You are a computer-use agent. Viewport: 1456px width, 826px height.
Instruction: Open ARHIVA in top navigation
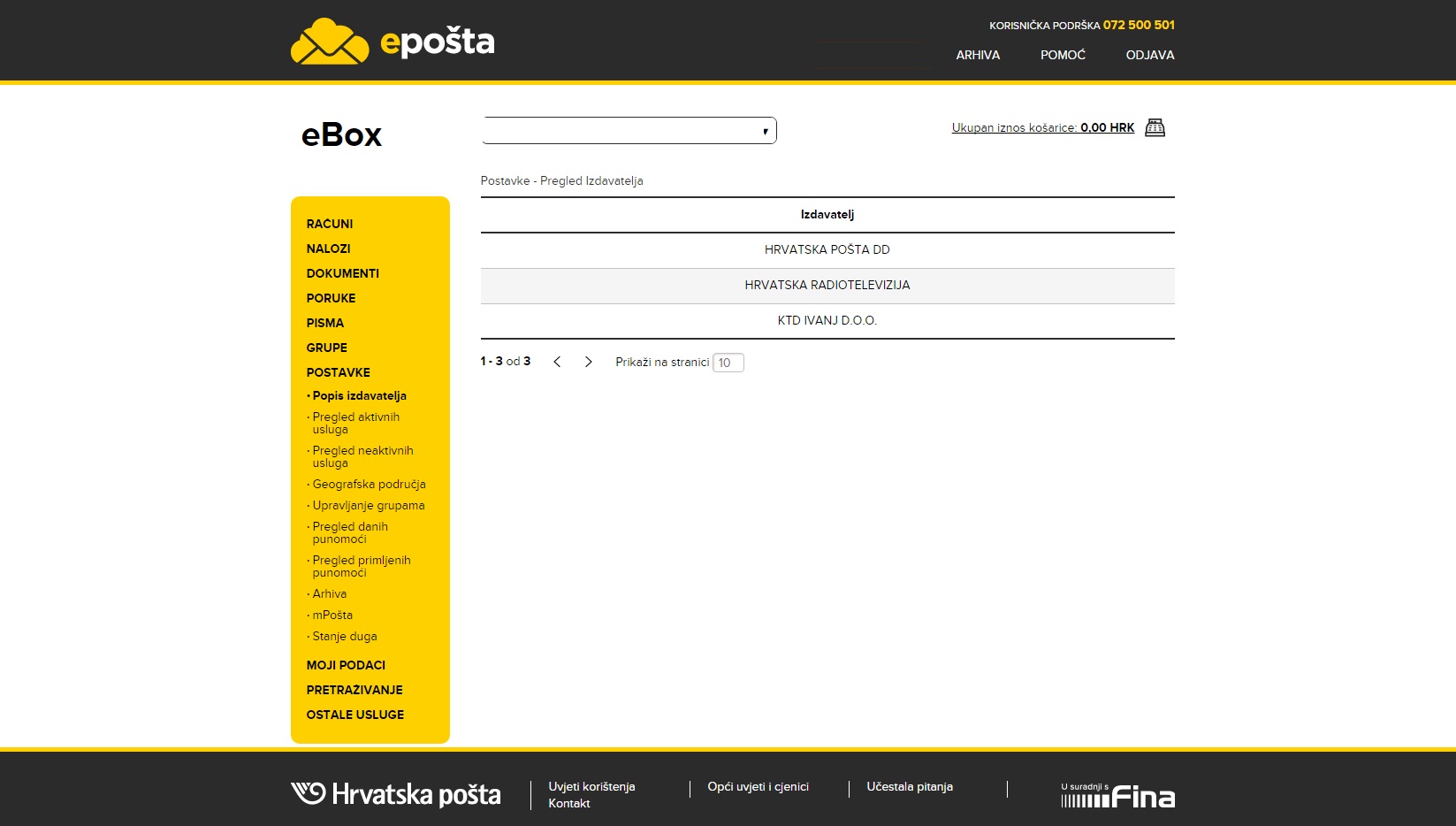tap(978, 55)
